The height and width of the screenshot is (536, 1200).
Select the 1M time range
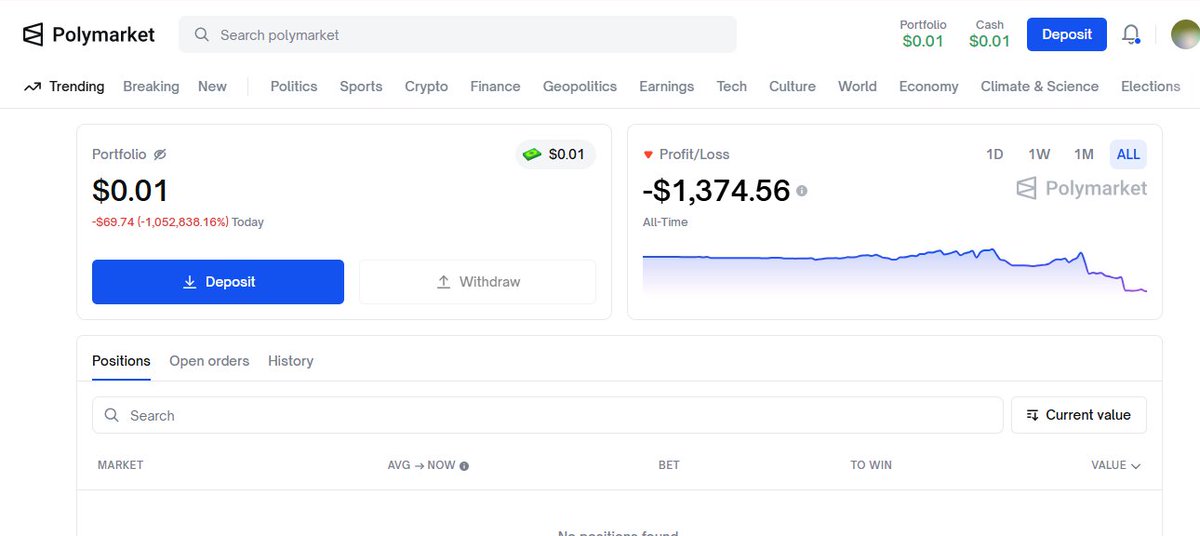(x=1084, y=154)
